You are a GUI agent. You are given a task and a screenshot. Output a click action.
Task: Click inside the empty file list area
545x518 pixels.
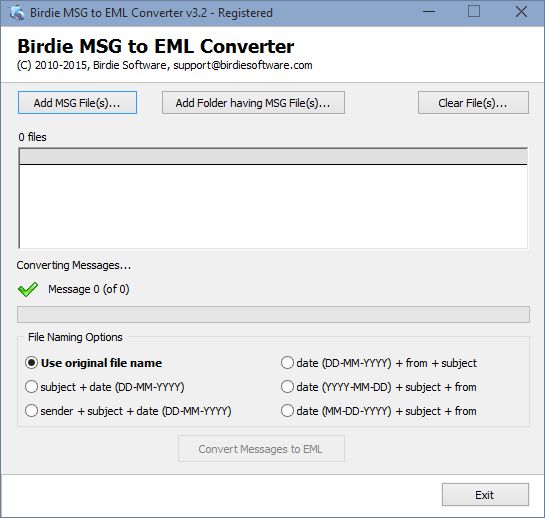coord(273,207)
